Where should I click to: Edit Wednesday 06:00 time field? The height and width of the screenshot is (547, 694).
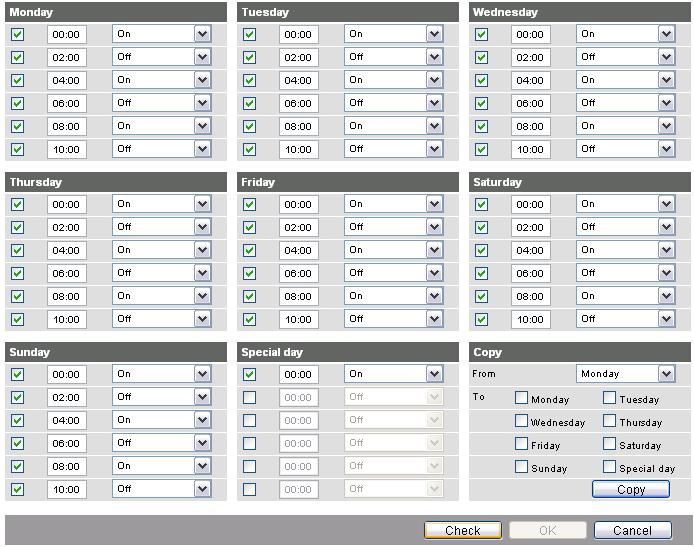[531, 104]
